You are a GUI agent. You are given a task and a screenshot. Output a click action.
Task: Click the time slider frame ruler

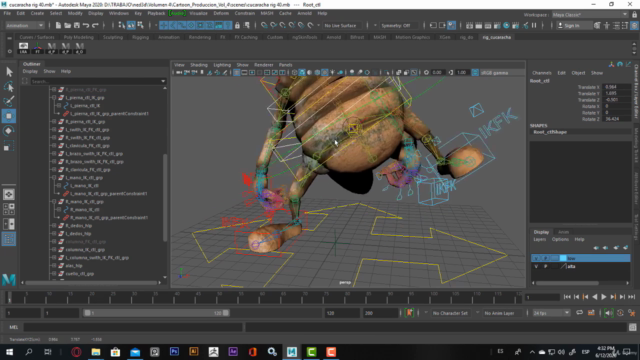265,297
